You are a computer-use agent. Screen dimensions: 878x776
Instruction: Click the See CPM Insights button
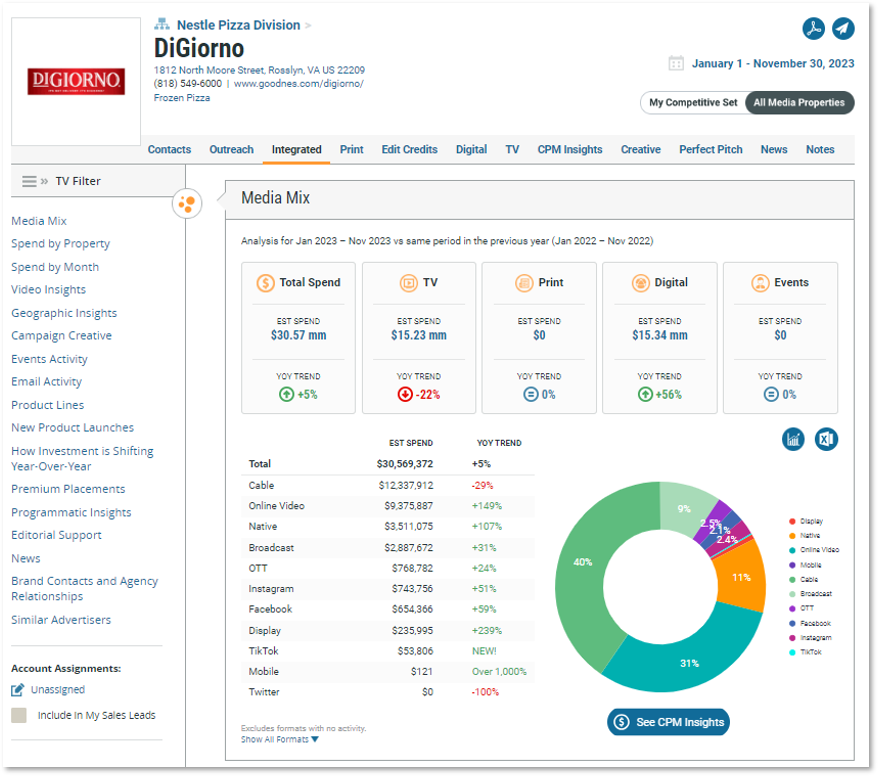[x=669, y=722]
